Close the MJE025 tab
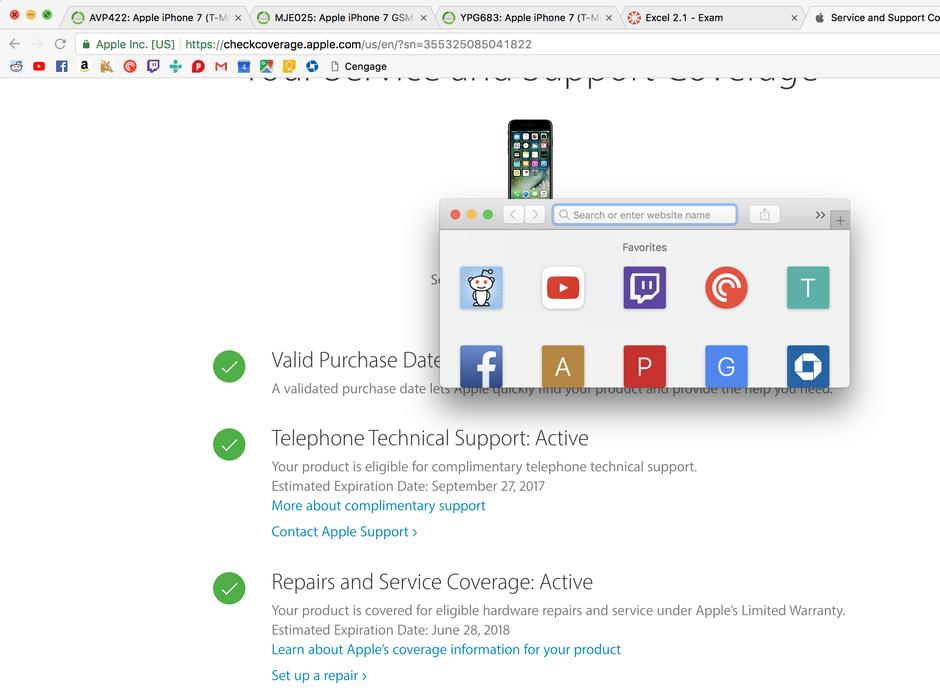 [424, 18]
